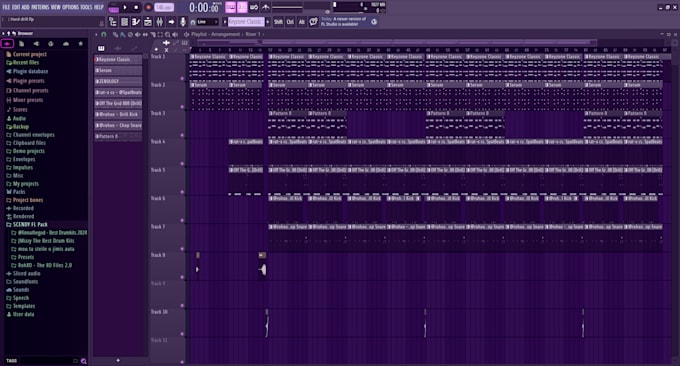The width and height of the screenshot is (680, 366).
Task: Select the browser favorites star icon
Action: pos(81,43)
